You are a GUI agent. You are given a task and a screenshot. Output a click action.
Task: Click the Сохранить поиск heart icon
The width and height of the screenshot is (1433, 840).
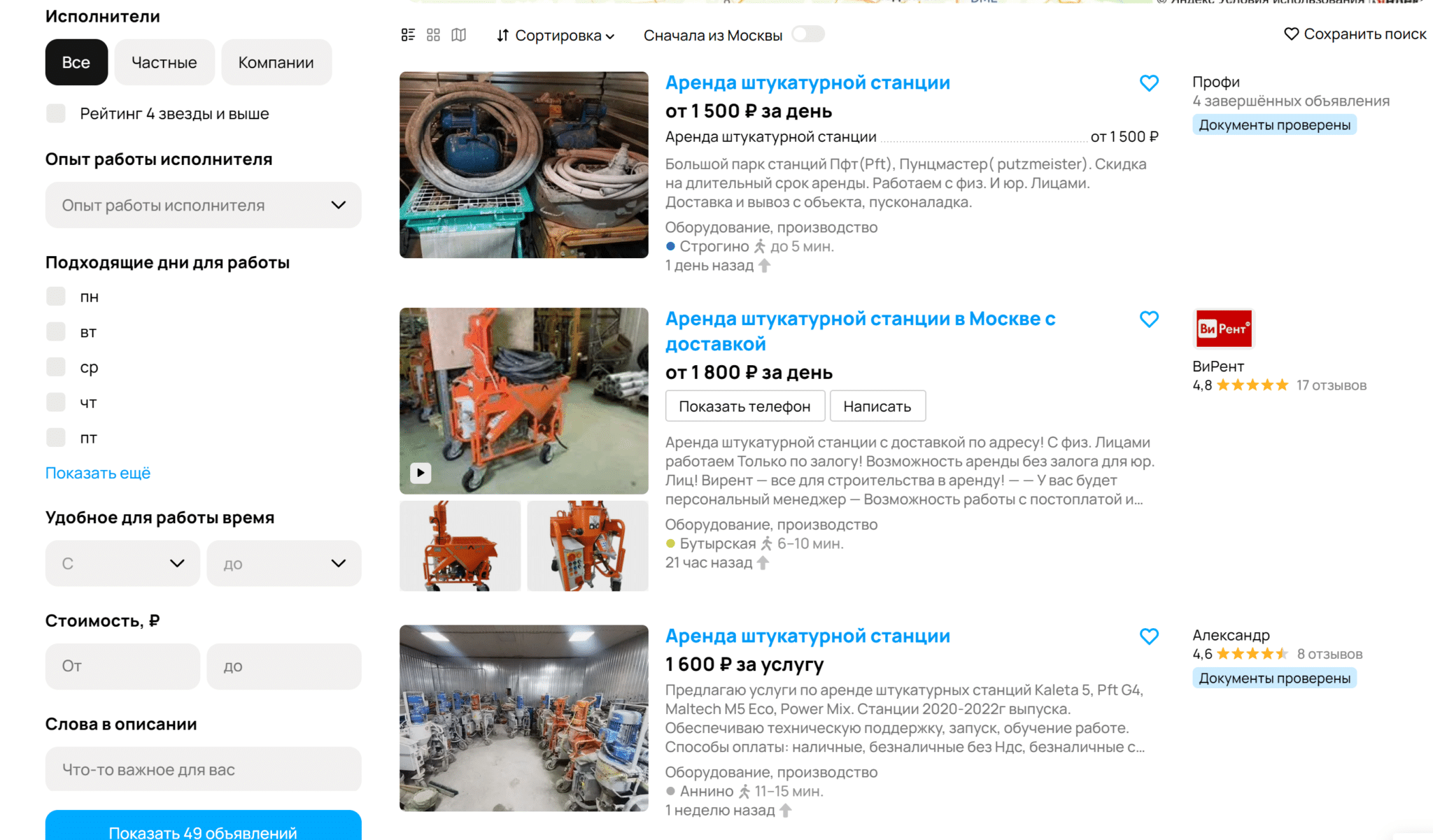pyautogui.click(x=1291, y=34)
